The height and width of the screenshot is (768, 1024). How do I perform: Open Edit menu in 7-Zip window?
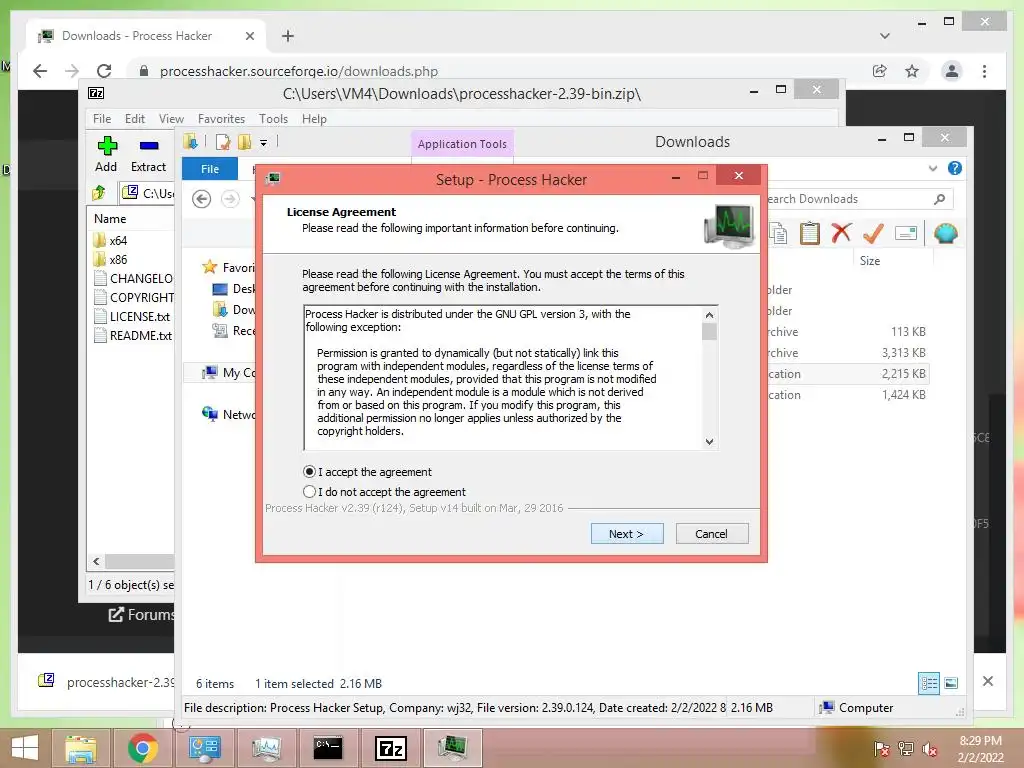pyautogui.click(x=135, y=119)
